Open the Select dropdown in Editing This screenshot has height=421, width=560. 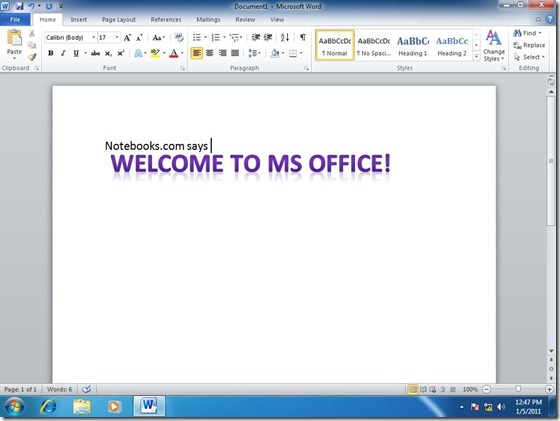point(529,57)
